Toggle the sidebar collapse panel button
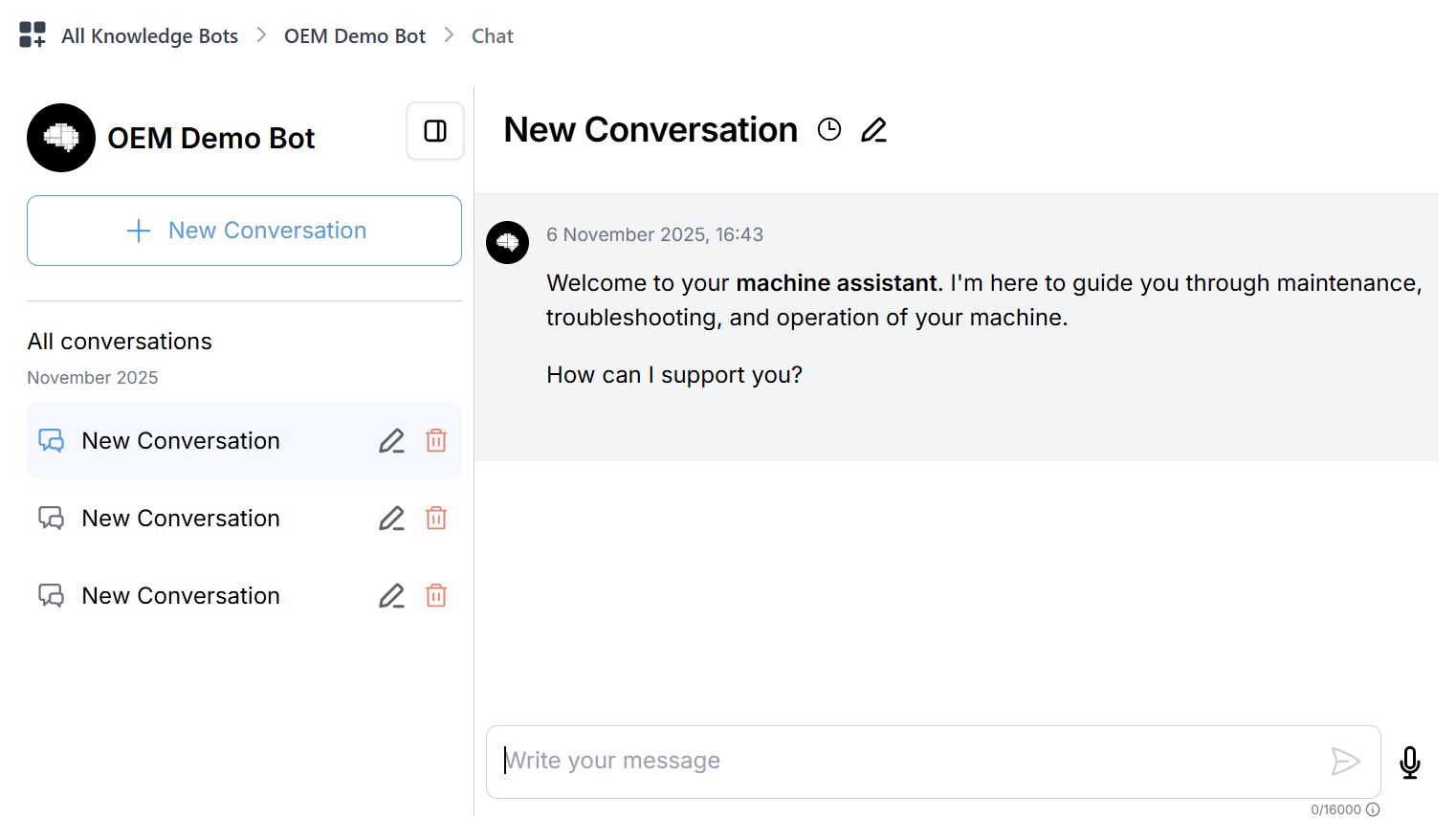This screenshot has width=1456, height=819. coord(435,131)
